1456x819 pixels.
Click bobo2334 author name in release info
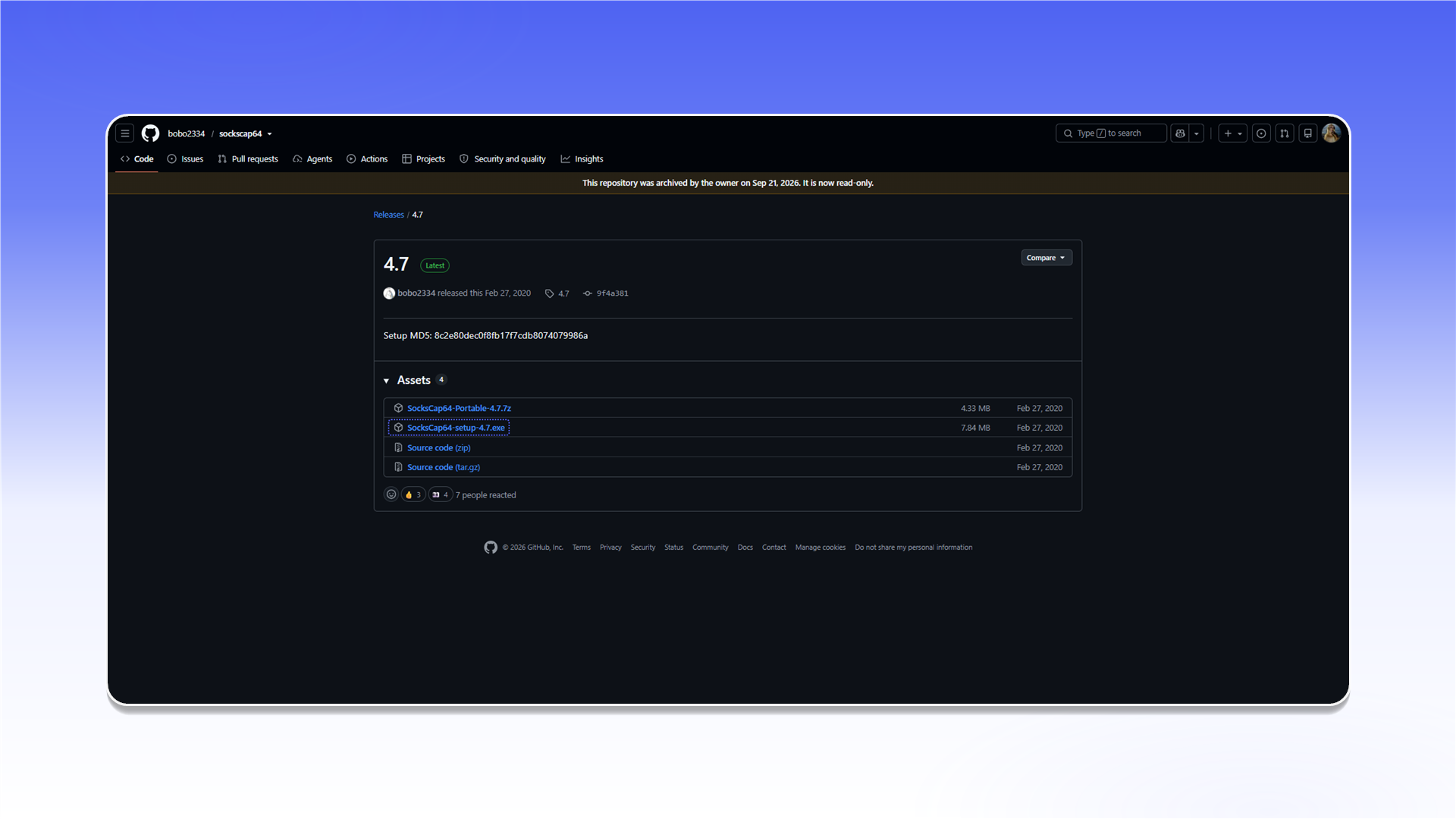click(416, 293)
